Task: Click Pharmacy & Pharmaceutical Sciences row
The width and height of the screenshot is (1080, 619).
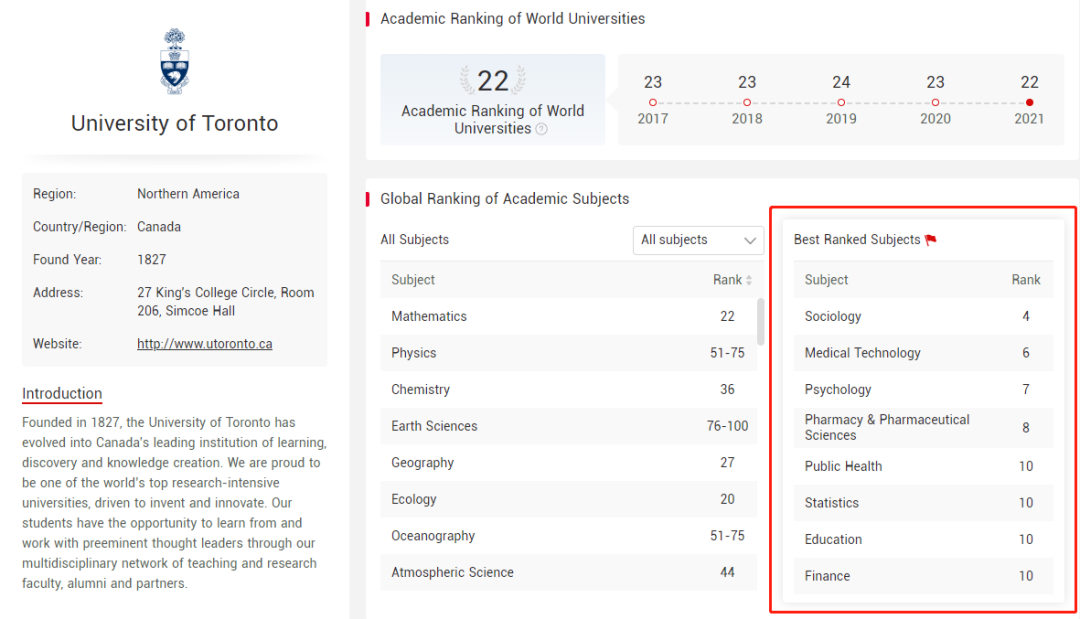Action: (923, 427)
